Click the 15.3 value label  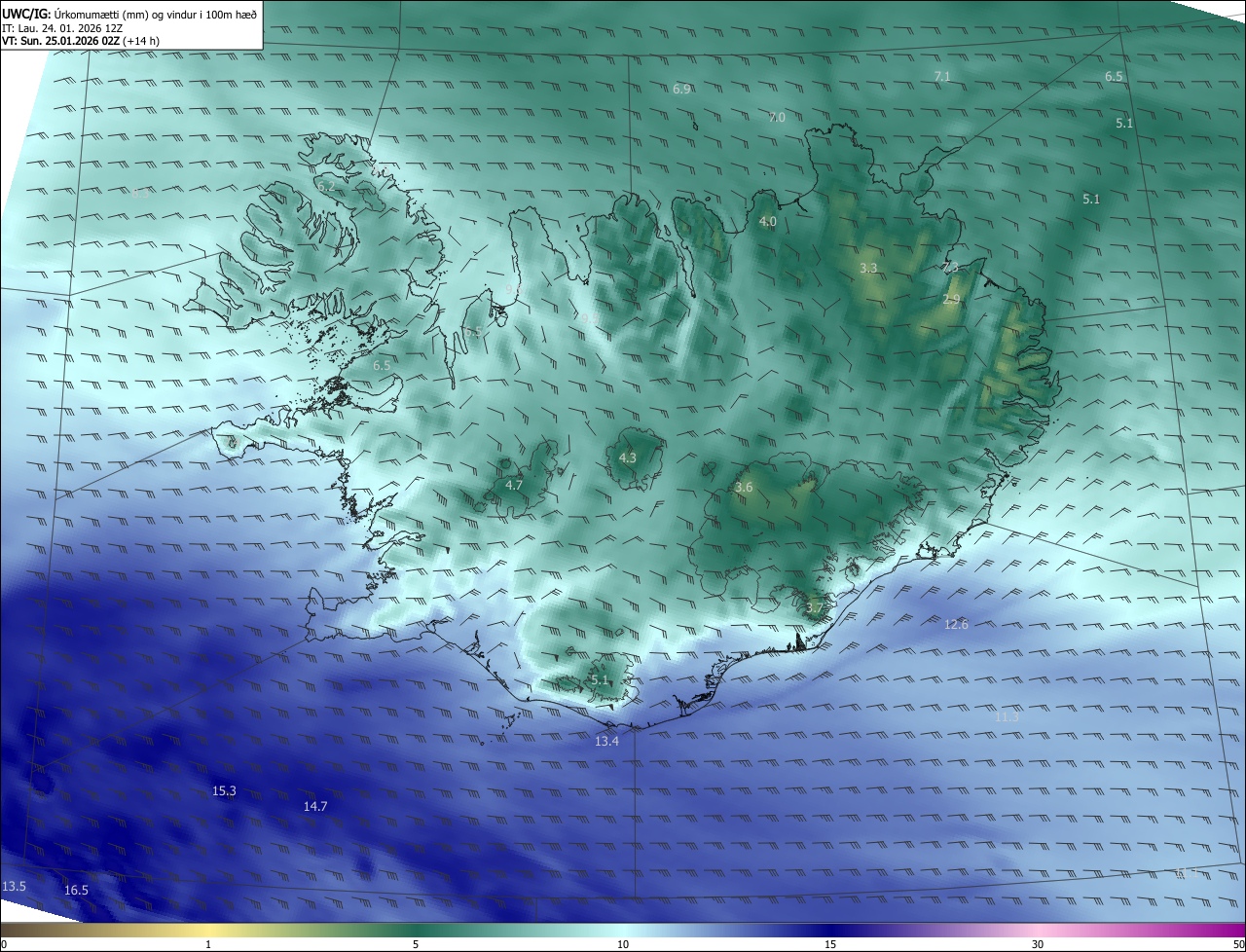pos(224,791)
